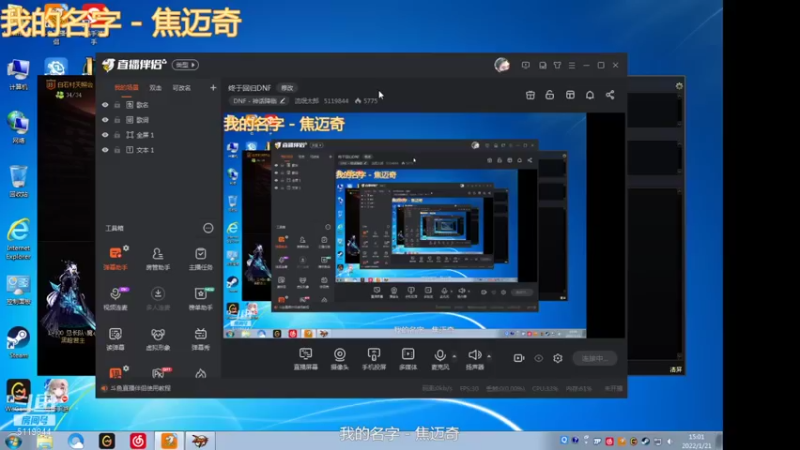Hide the 歌词 source layer
Viewport: 800px width, 450px height.
105,120
